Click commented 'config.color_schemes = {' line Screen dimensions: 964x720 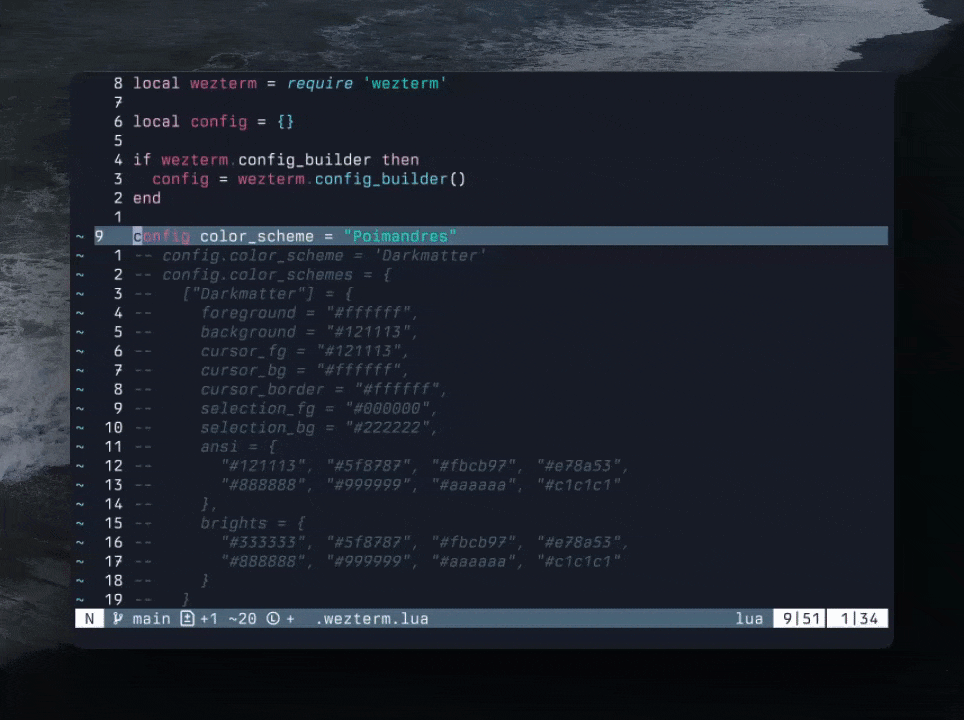point(276,275)
